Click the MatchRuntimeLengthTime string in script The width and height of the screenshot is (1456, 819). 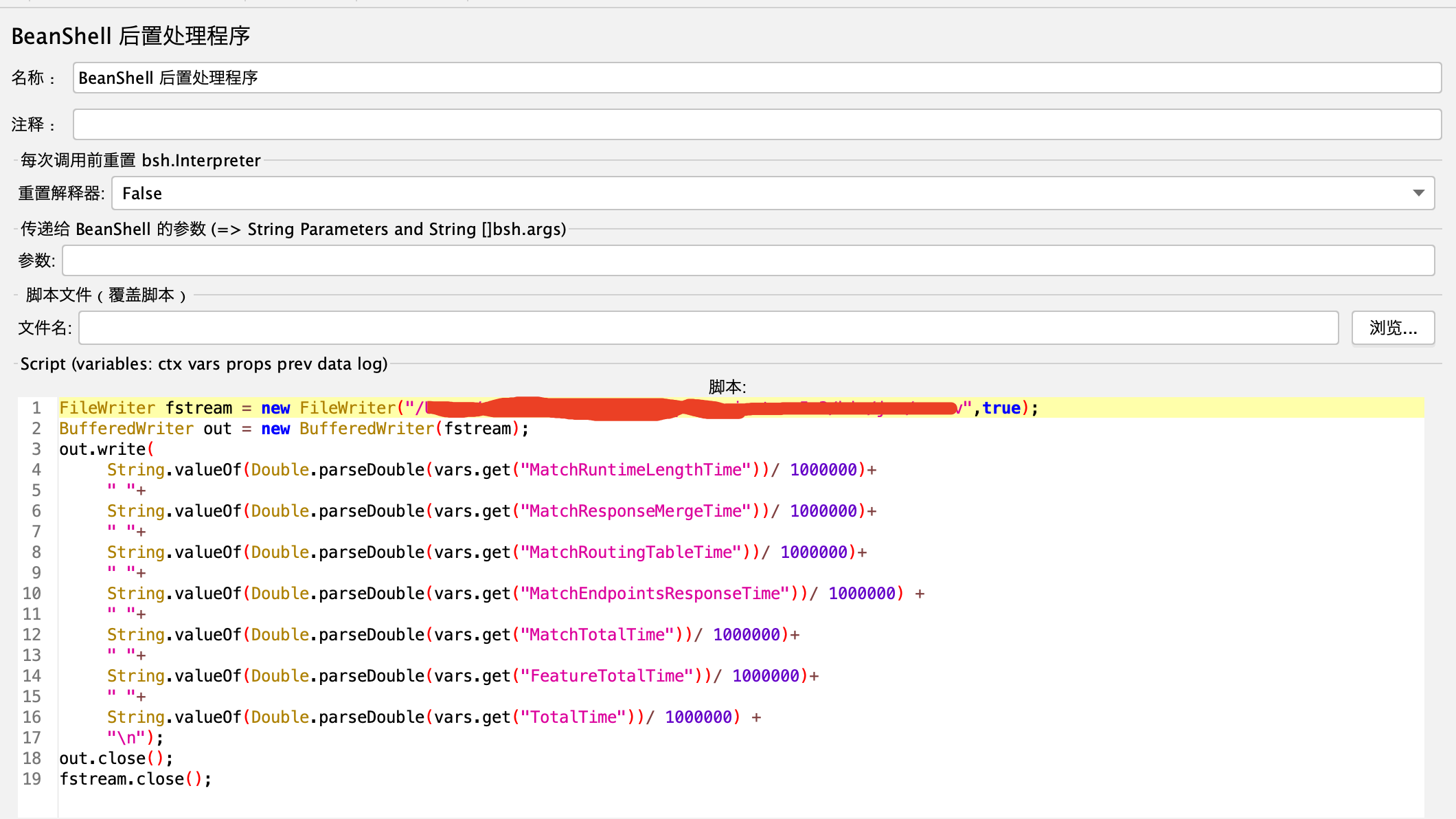pyautogui.click(x=635, y=470)
